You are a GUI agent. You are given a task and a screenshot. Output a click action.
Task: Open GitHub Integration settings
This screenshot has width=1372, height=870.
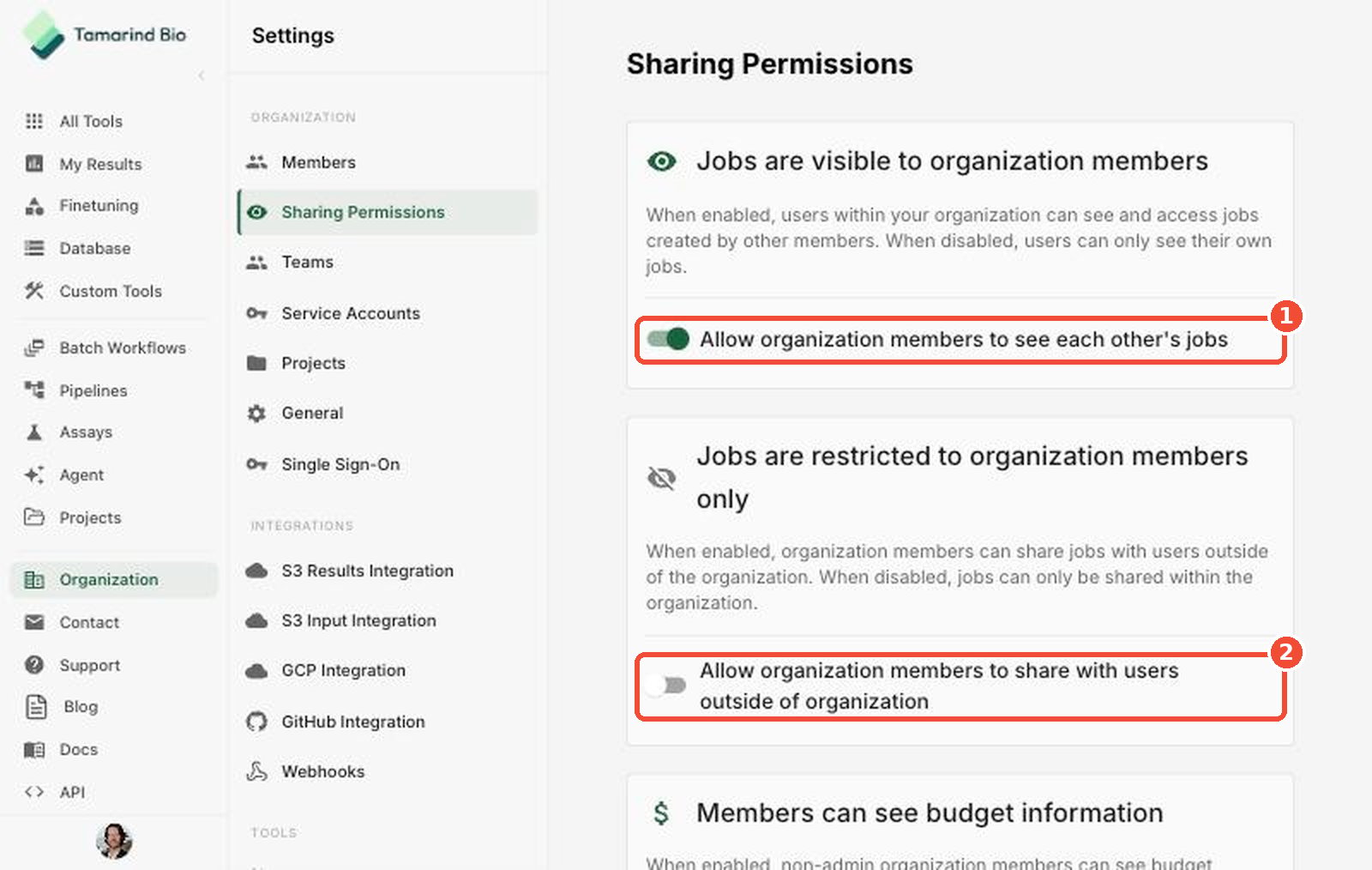[x=388, y=722]
